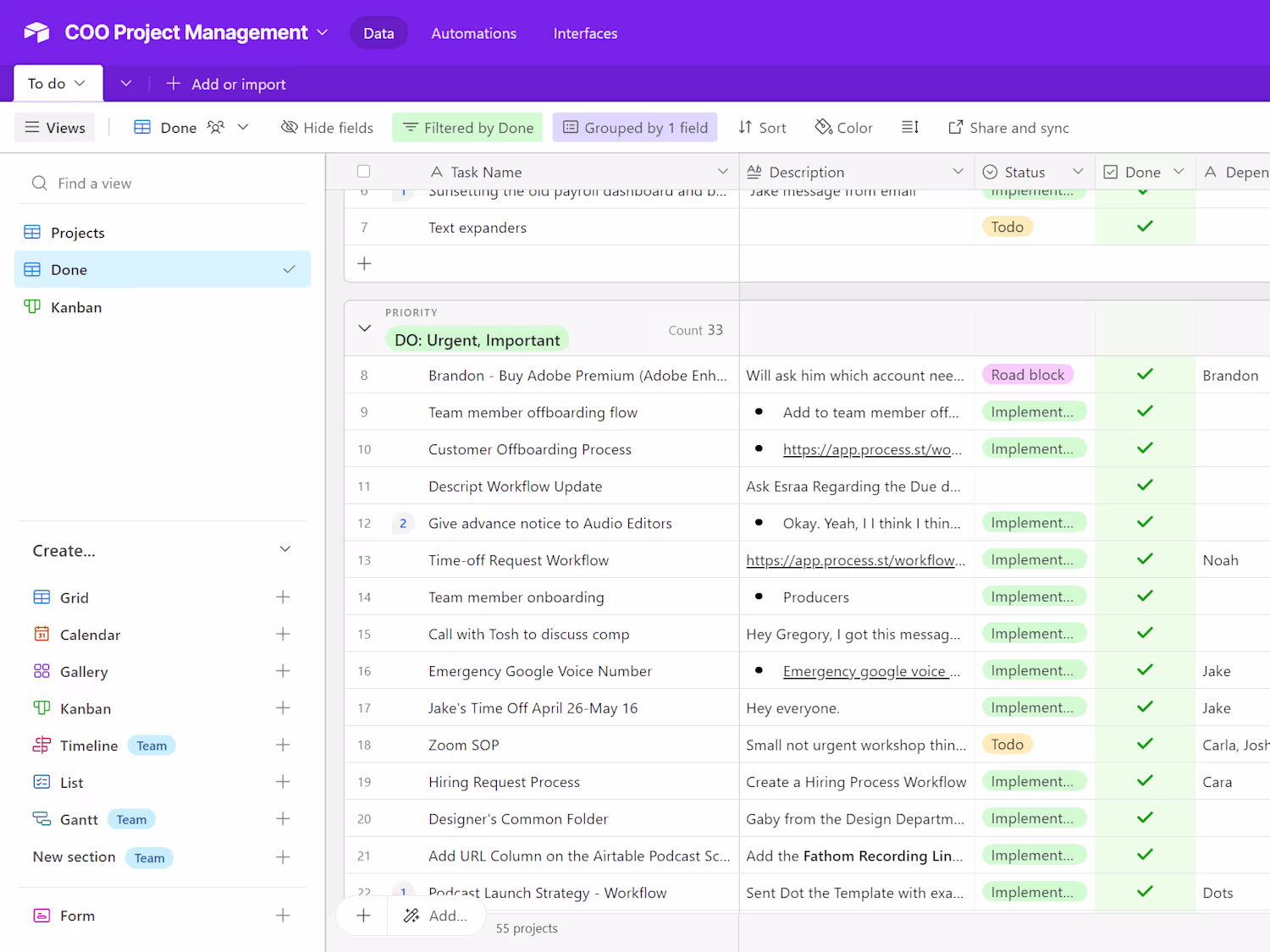Toggle the select-all rows checkbox
Screen dimensions: 1270x952
[364, 171]
